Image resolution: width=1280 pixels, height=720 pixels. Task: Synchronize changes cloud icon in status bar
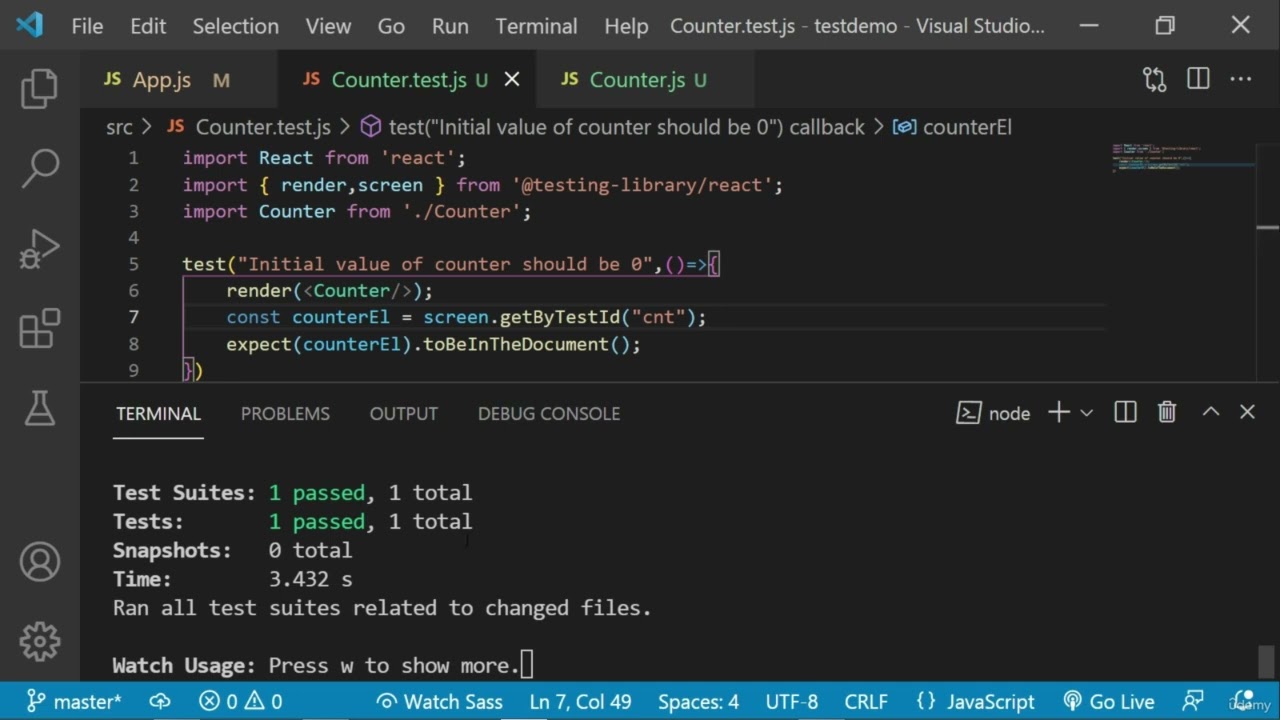pyautogui.click(x=160, y=701)
